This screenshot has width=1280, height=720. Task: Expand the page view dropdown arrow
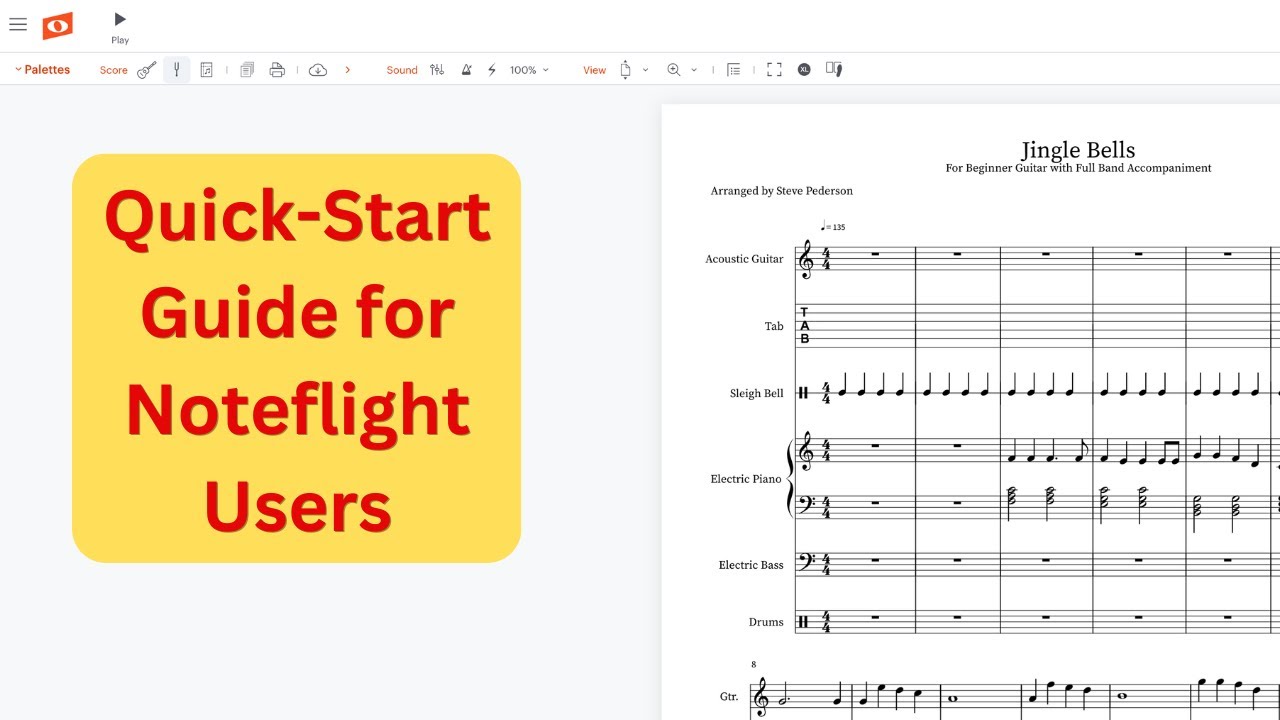(x=645, y=70)
